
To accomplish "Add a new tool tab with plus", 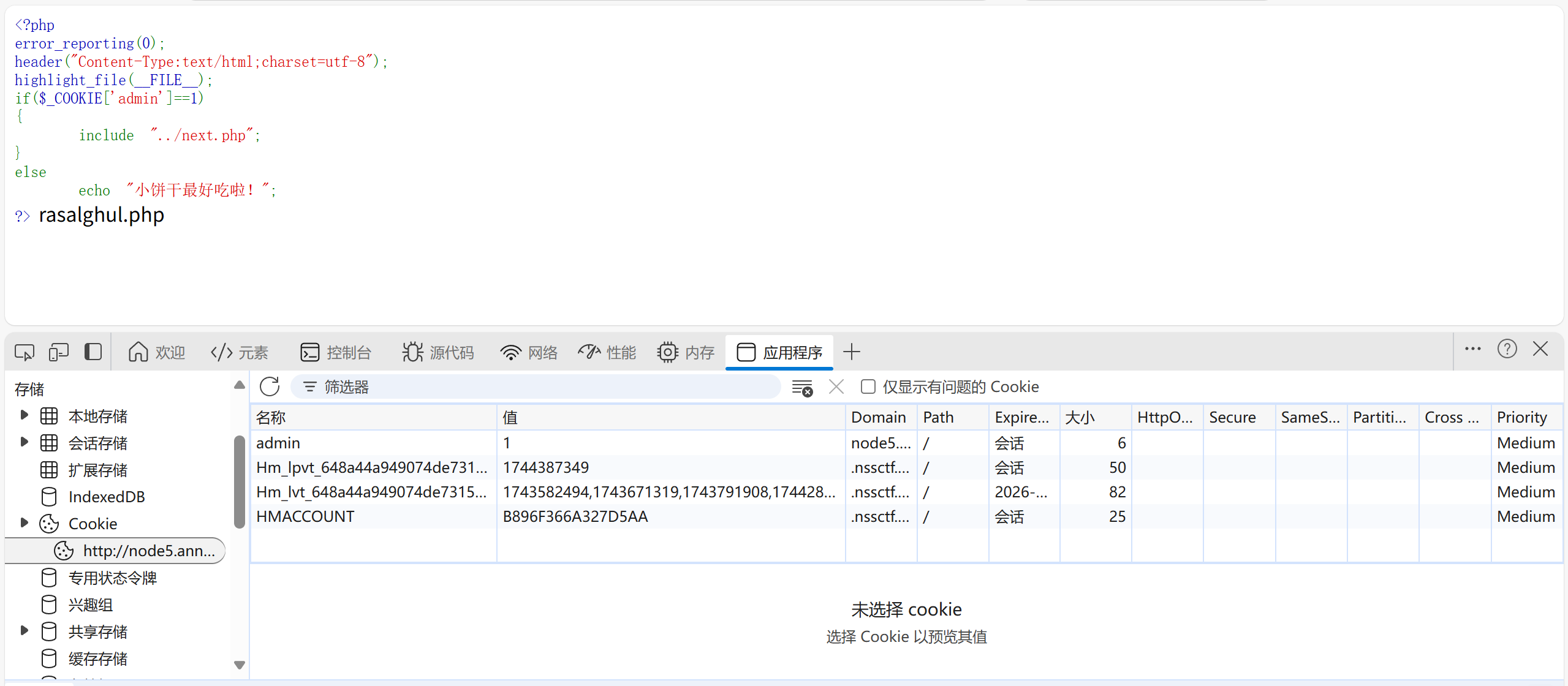I will [852, 352].
